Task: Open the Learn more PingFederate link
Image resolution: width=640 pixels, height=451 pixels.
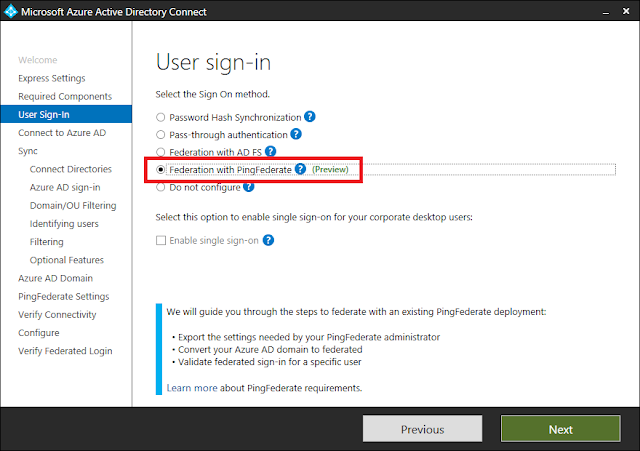Action: (x=192, y=388)
